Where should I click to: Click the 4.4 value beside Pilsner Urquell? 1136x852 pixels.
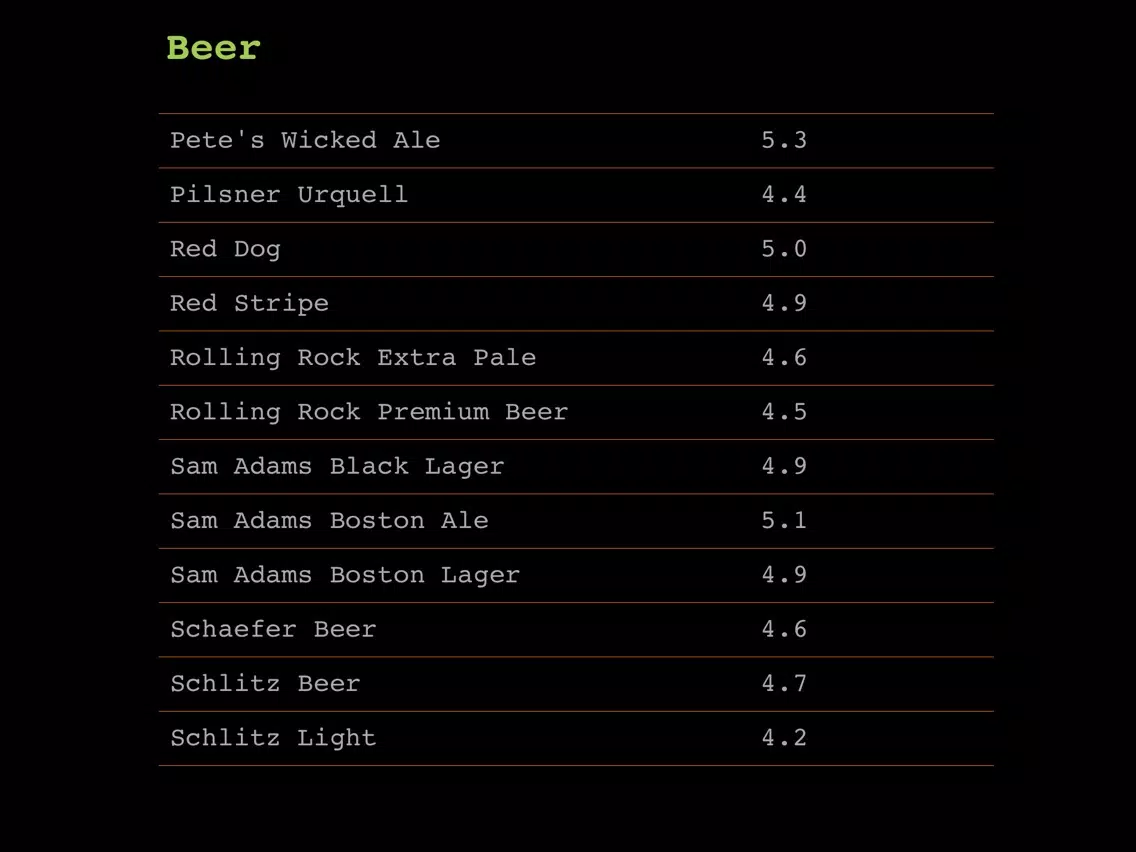pos(784,194)
